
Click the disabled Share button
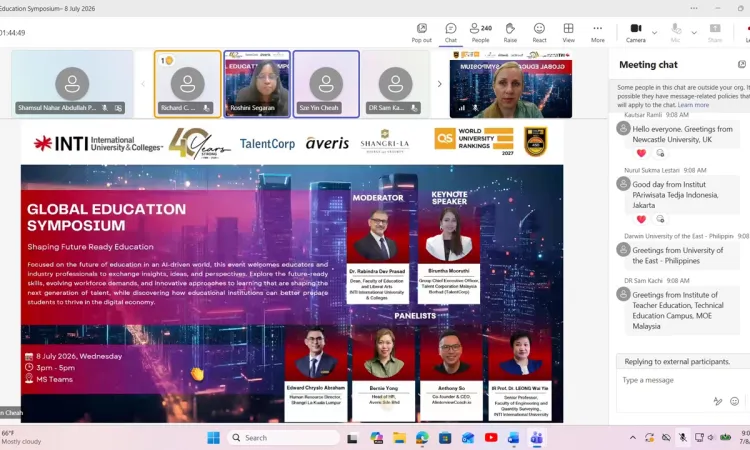(x=715, y=33)
